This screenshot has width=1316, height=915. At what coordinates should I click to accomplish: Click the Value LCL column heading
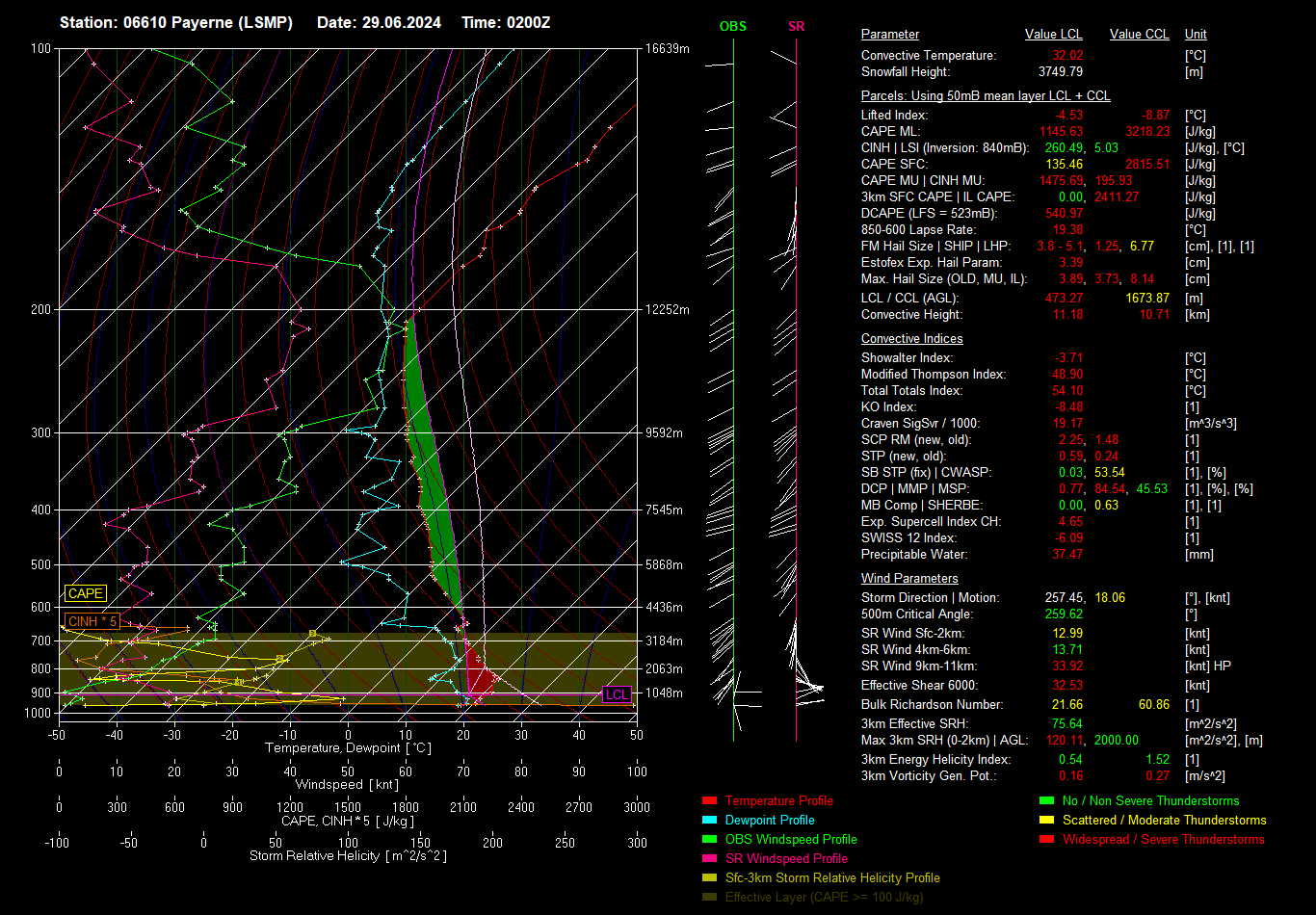(1053, 35)
